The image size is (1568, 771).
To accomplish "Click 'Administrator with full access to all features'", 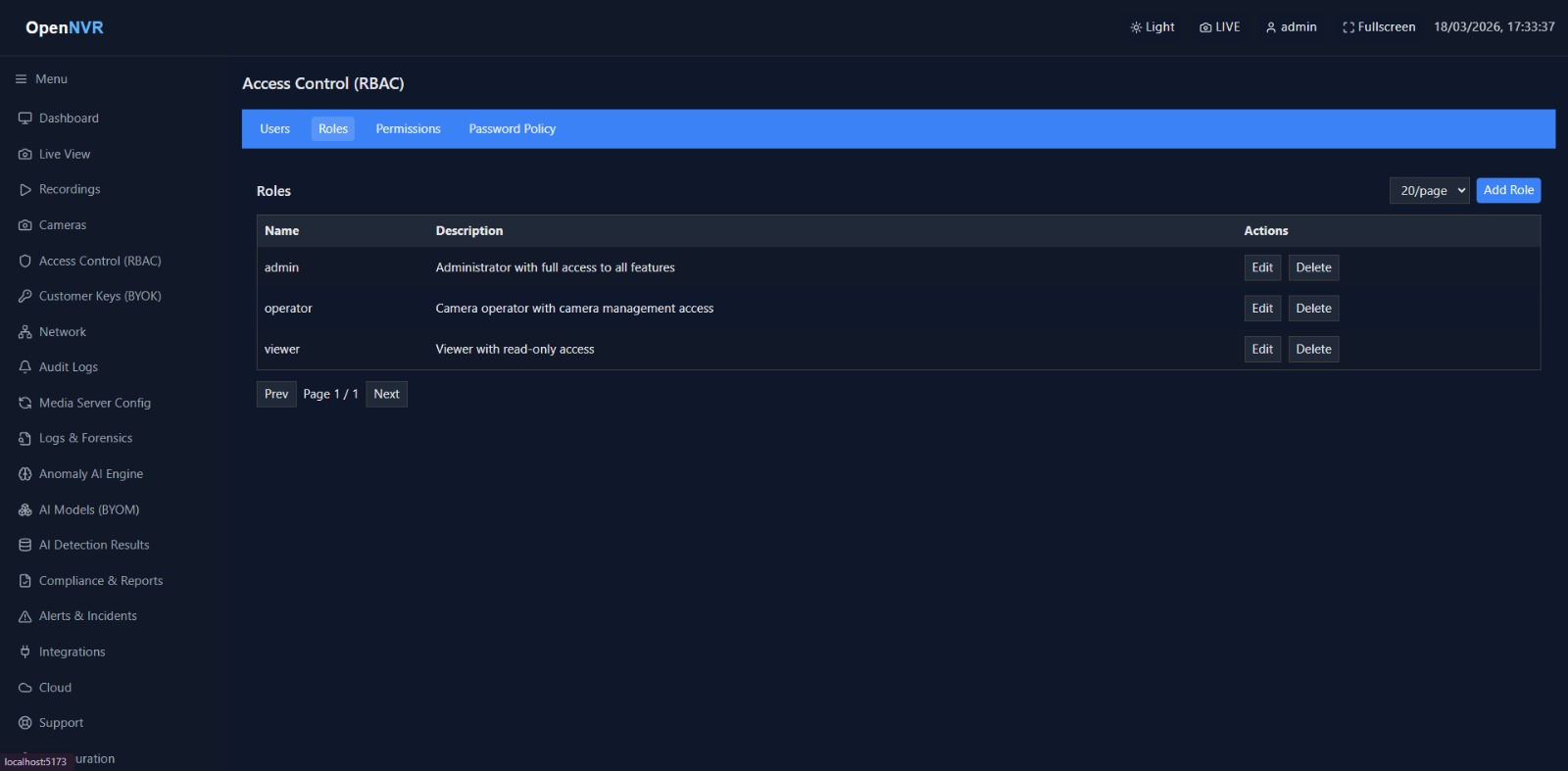I will pos(556,267).
